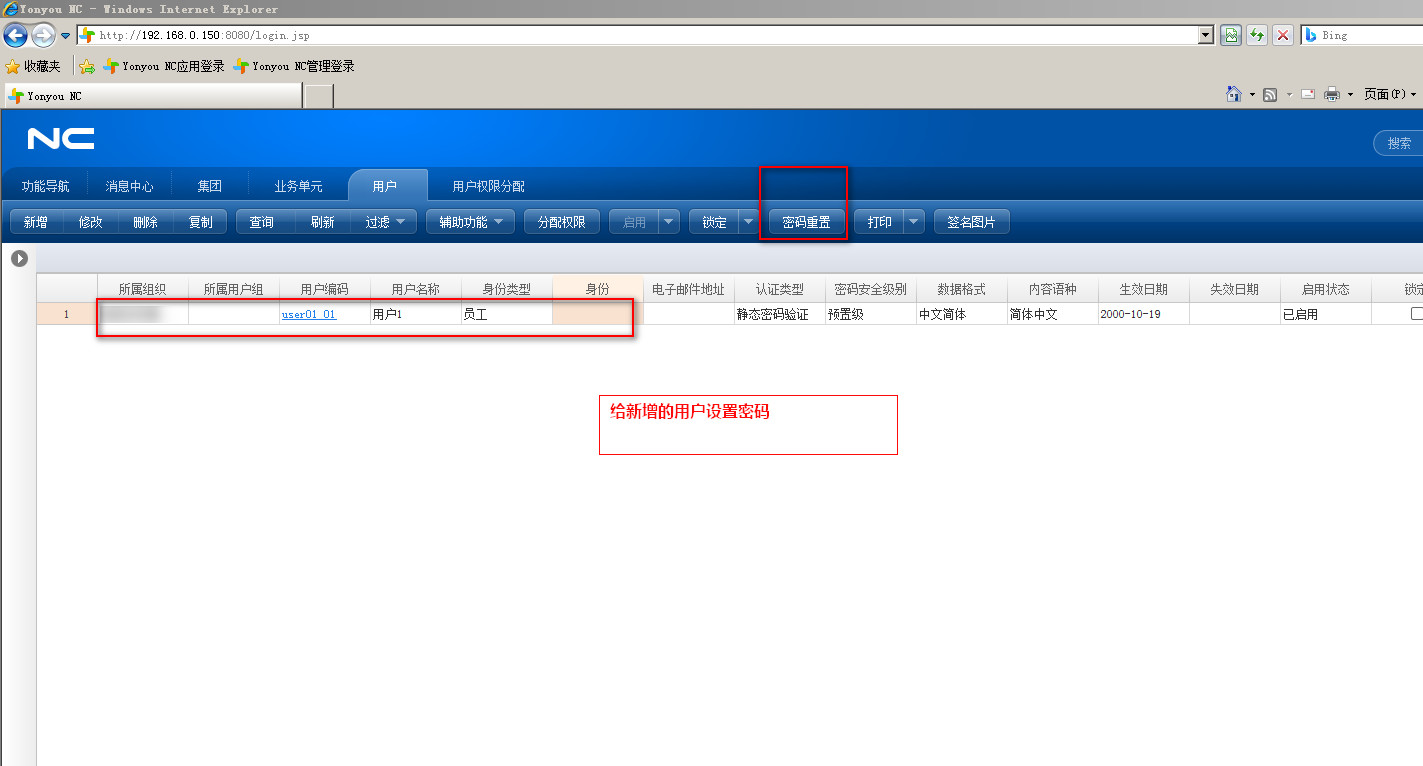Click the red X stop loading icon
Viewport: 1423px width, 766px height.
pyautogui.click(x=1282, y=35)
